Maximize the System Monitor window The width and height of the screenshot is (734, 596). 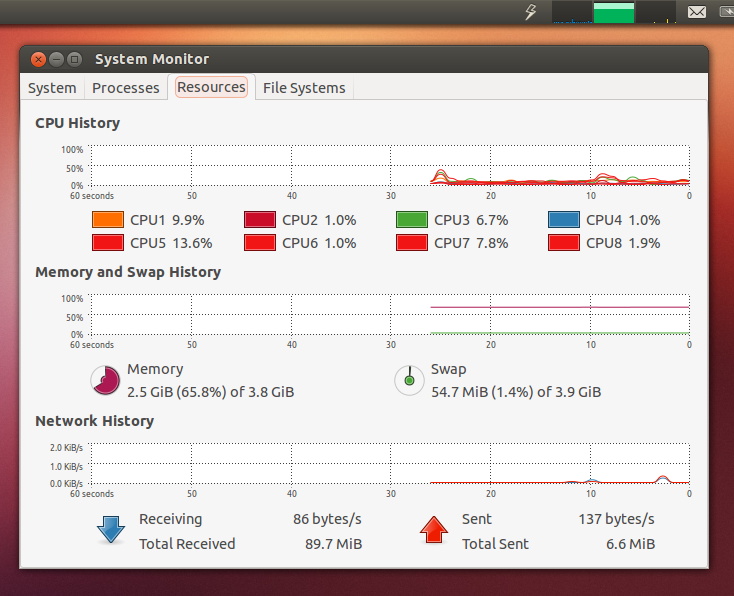pyautogui.click(x=74, y=59)
